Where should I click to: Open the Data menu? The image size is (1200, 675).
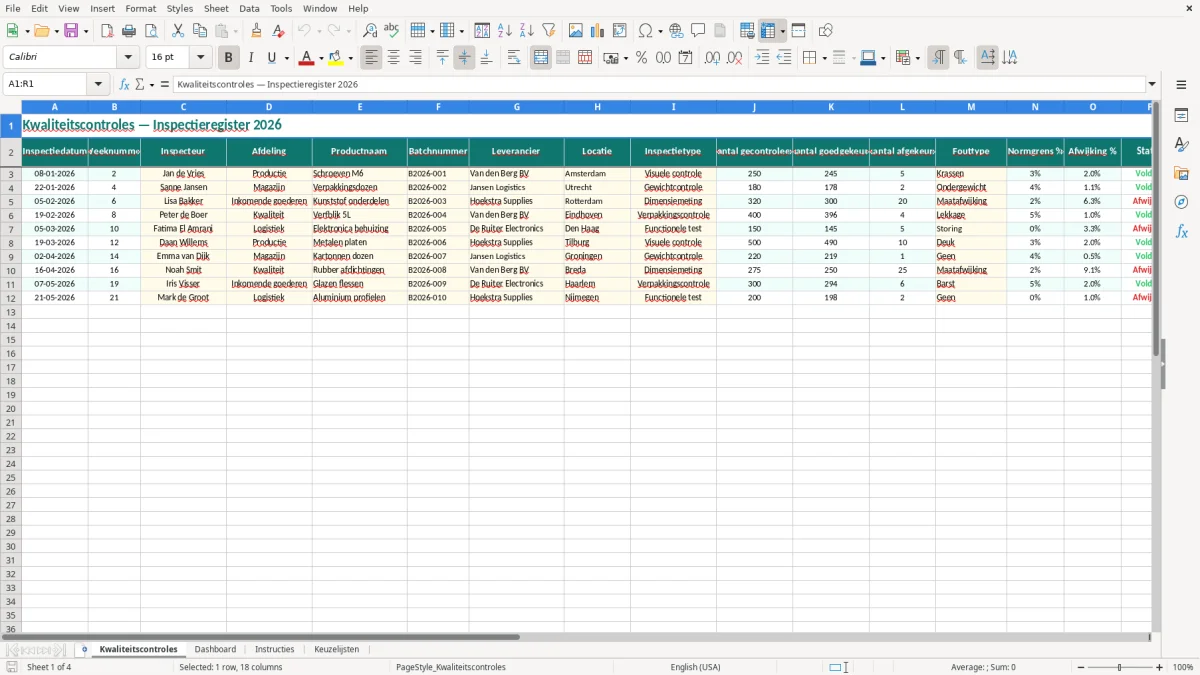[x=249, y=8]
